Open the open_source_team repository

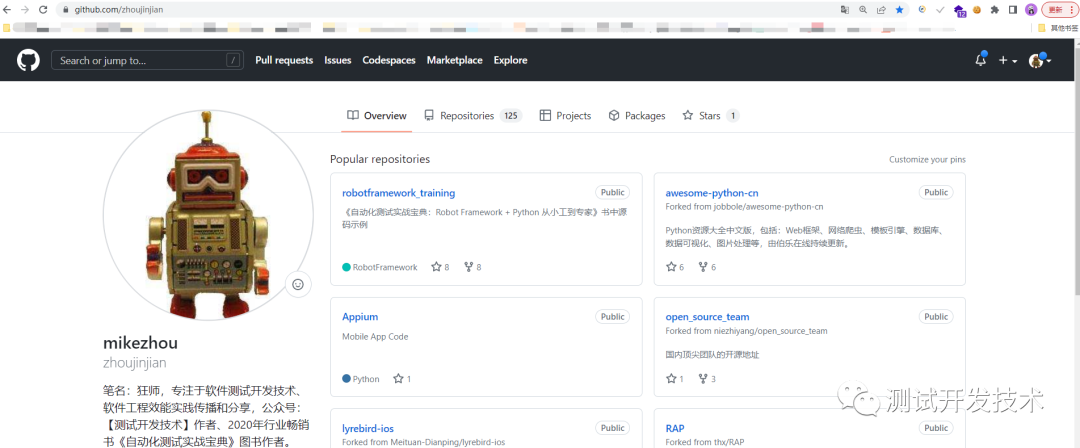click(x=707, y=317)
